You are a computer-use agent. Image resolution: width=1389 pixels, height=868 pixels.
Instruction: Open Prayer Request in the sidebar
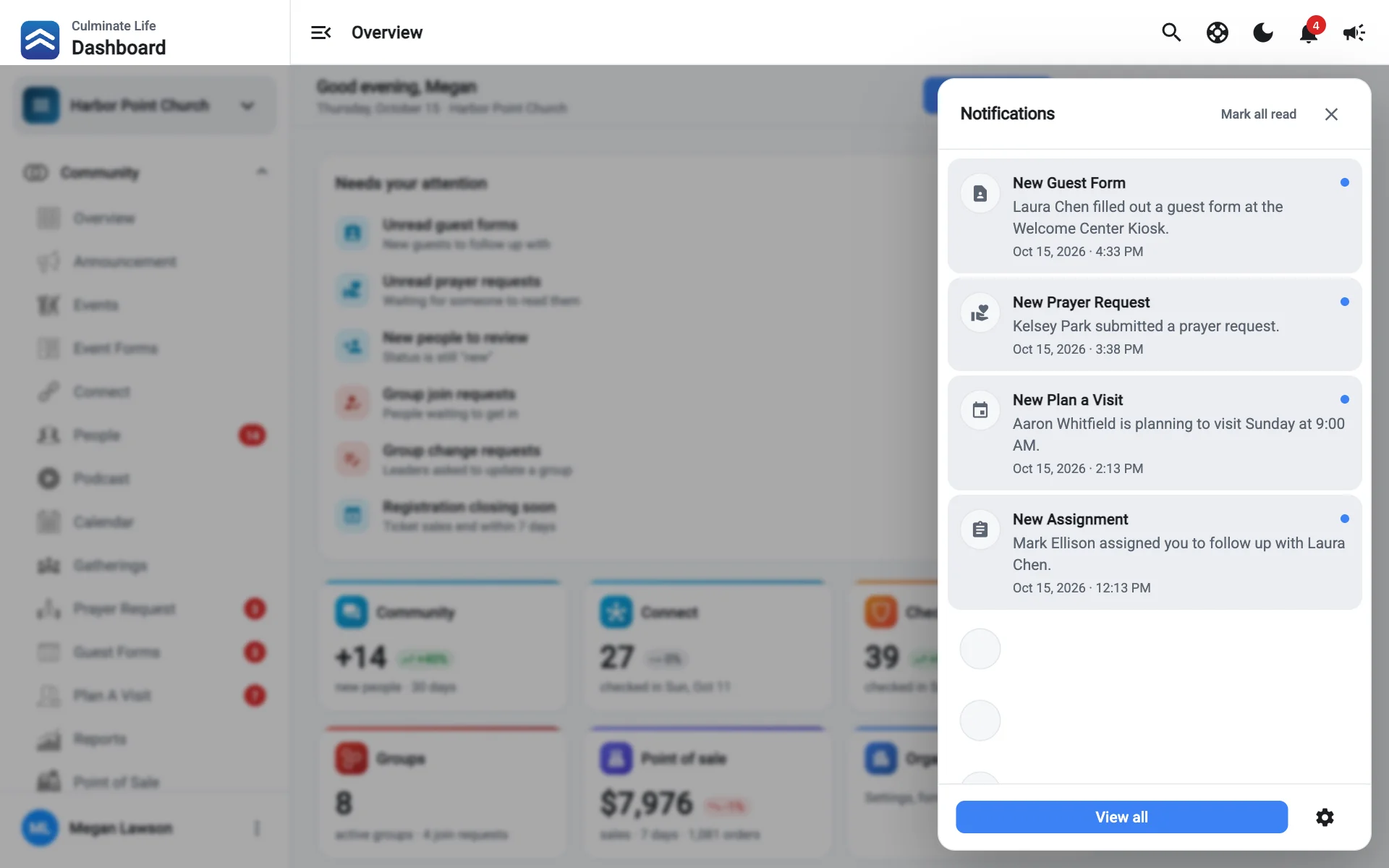click(145, 608)
